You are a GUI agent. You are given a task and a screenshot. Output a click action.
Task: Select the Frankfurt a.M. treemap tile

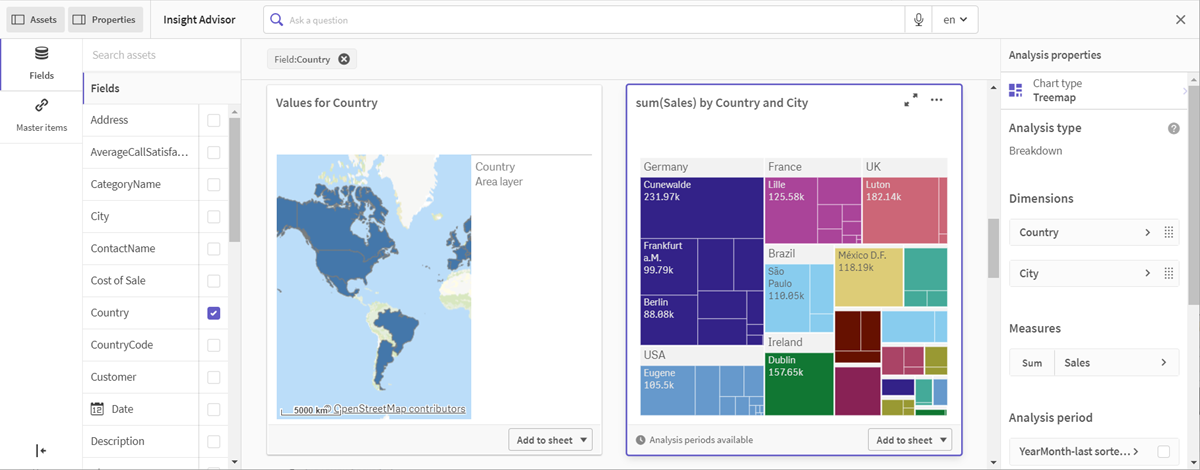pos(668,265)
